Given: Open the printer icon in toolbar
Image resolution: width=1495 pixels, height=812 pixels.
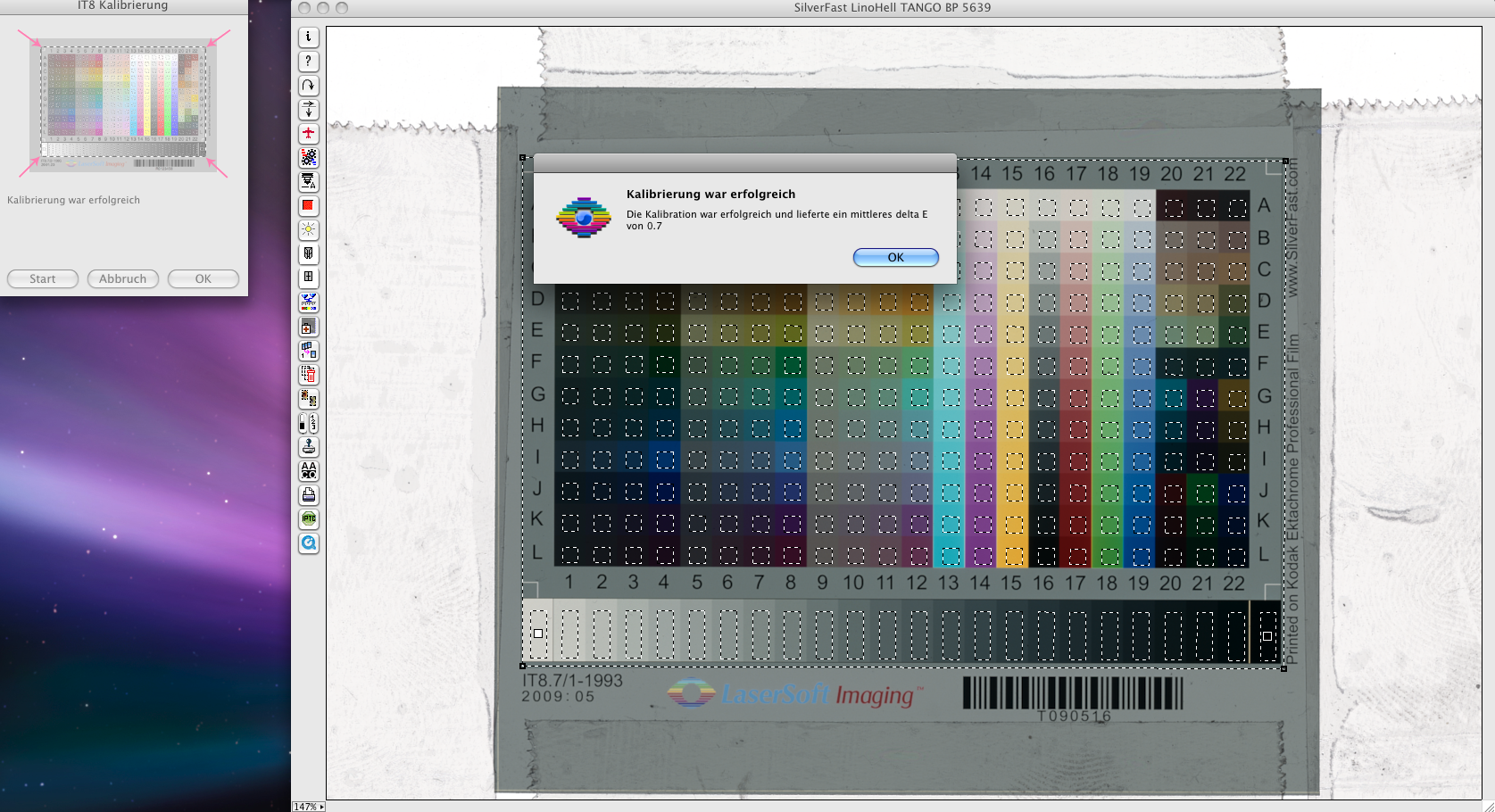Looking at the screenshot, I should pos(308,494).
